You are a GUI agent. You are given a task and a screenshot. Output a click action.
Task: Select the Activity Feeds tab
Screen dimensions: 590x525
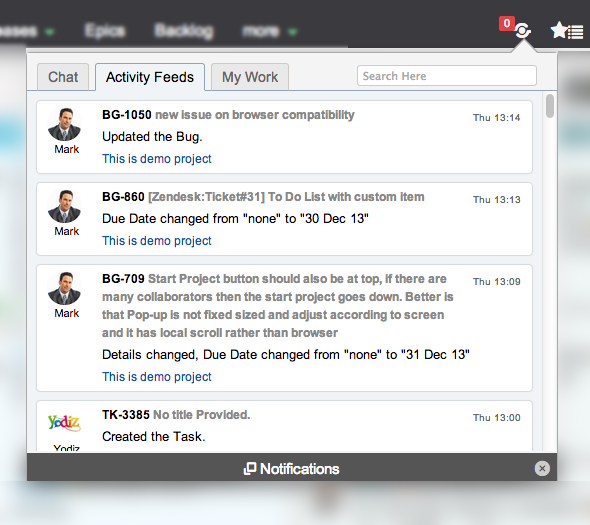(150, 77)
